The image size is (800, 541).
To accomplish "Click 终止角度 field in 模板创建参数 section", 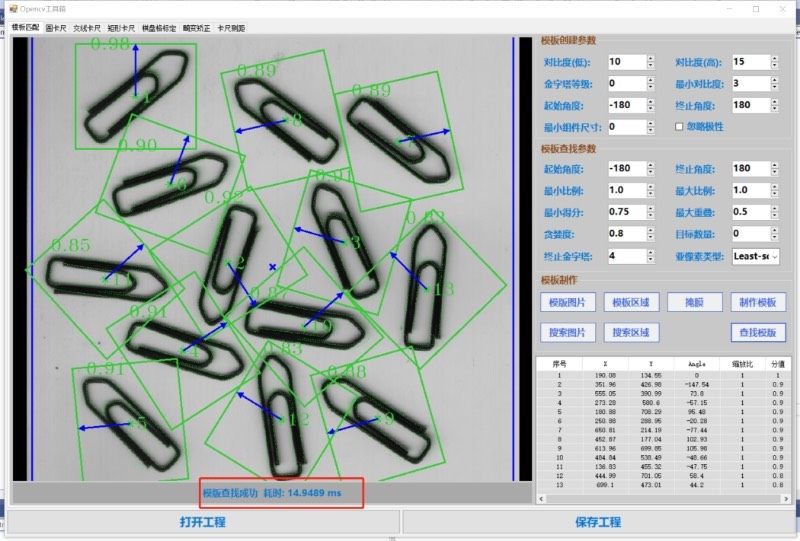I will coord(751,105).
